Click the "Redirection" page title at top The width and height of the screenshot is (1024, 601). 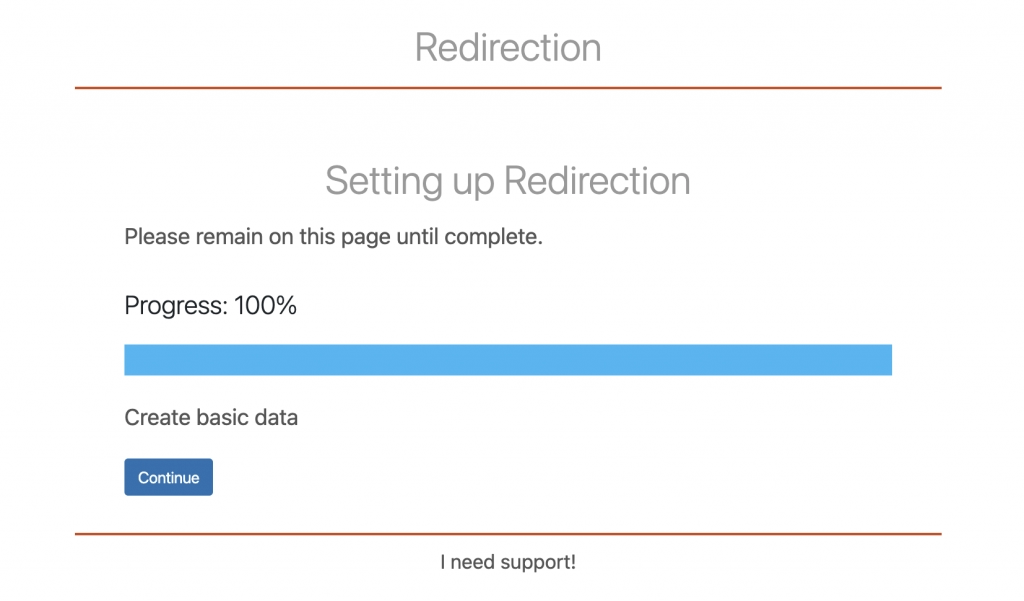508,47
